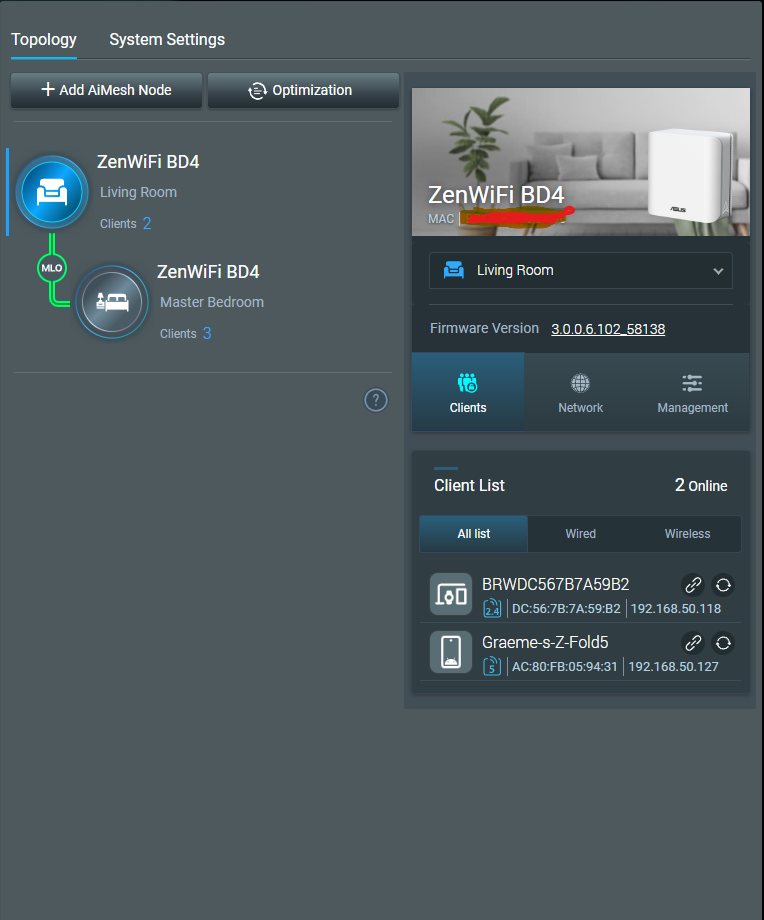Open firmware version 3.0.0.6.102_58138 link
764x920 pixels.
point(608,329)
